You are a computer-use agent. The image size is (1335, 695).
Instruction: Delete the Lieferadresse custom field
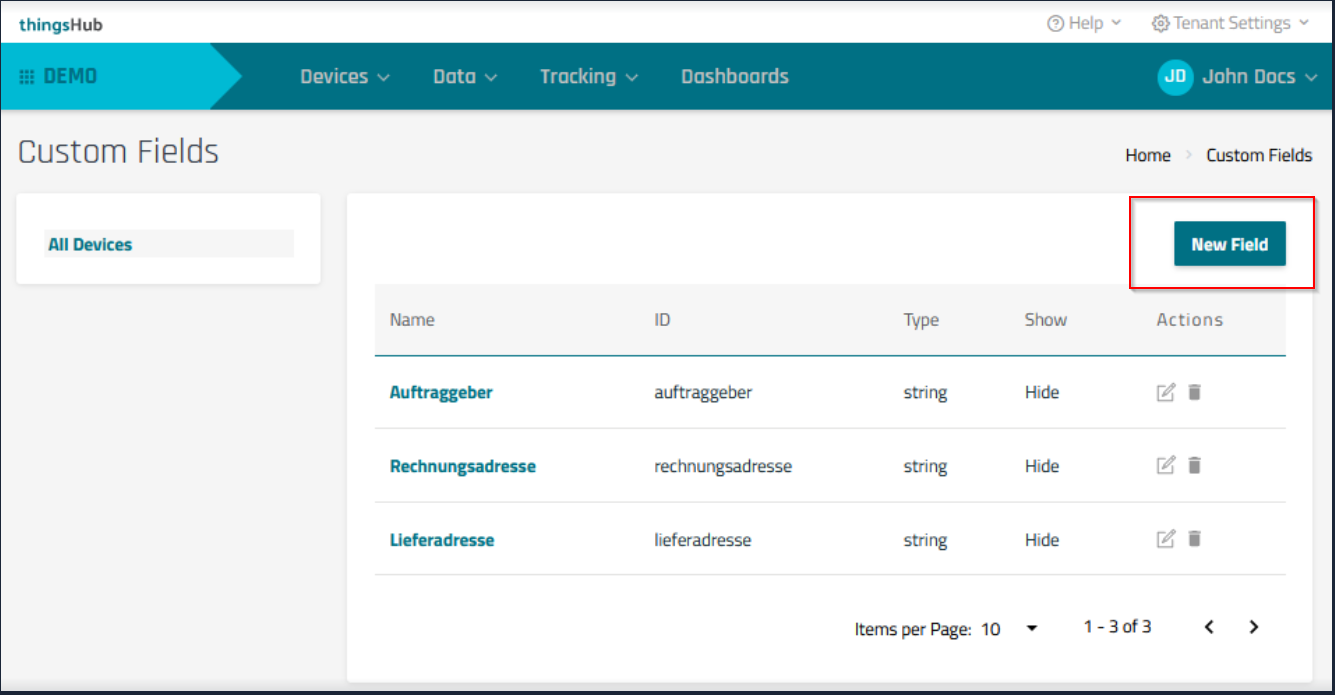(x=1194, y=539)
